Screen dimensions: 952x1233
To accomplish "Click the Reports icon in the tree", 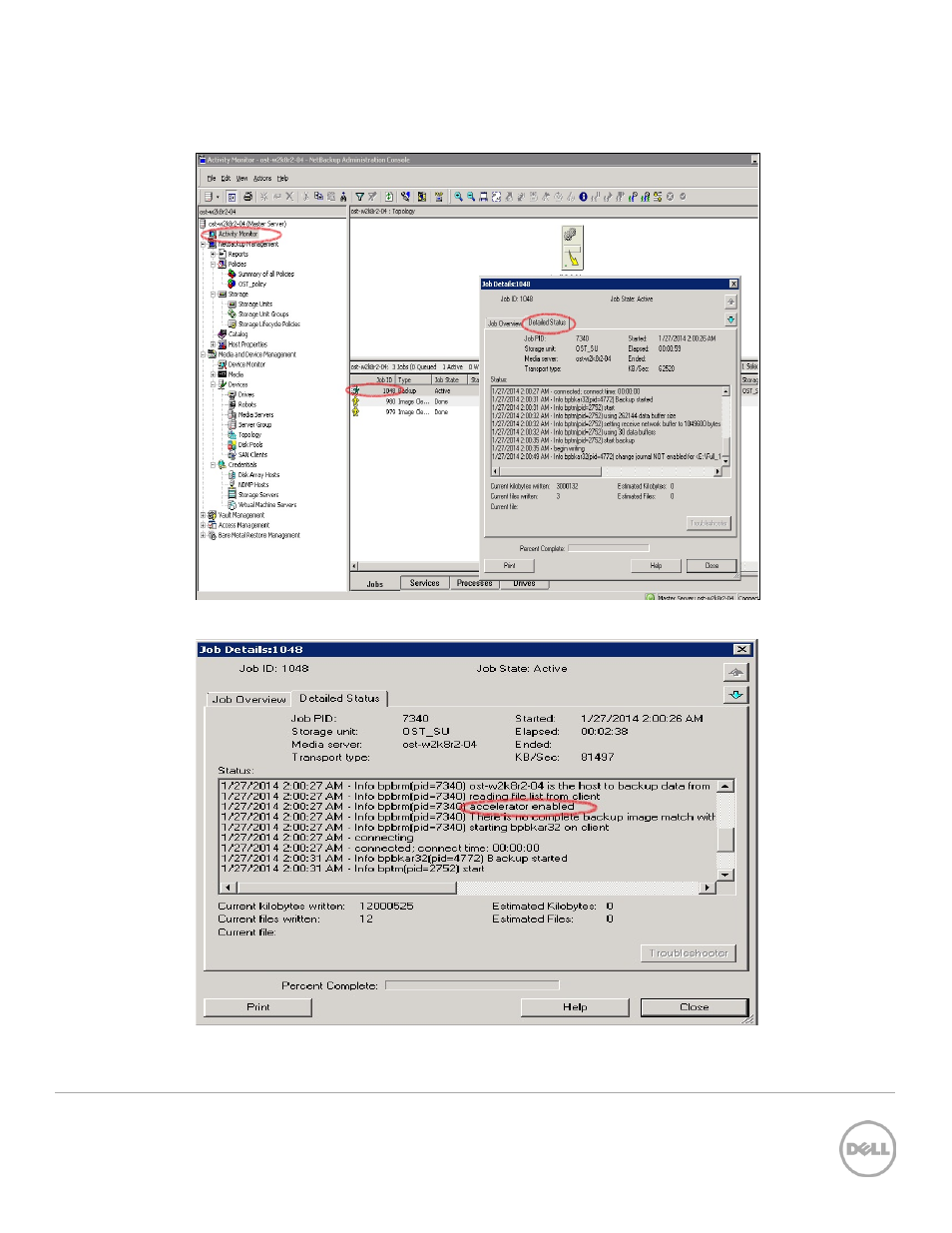I will pos(223,254).
